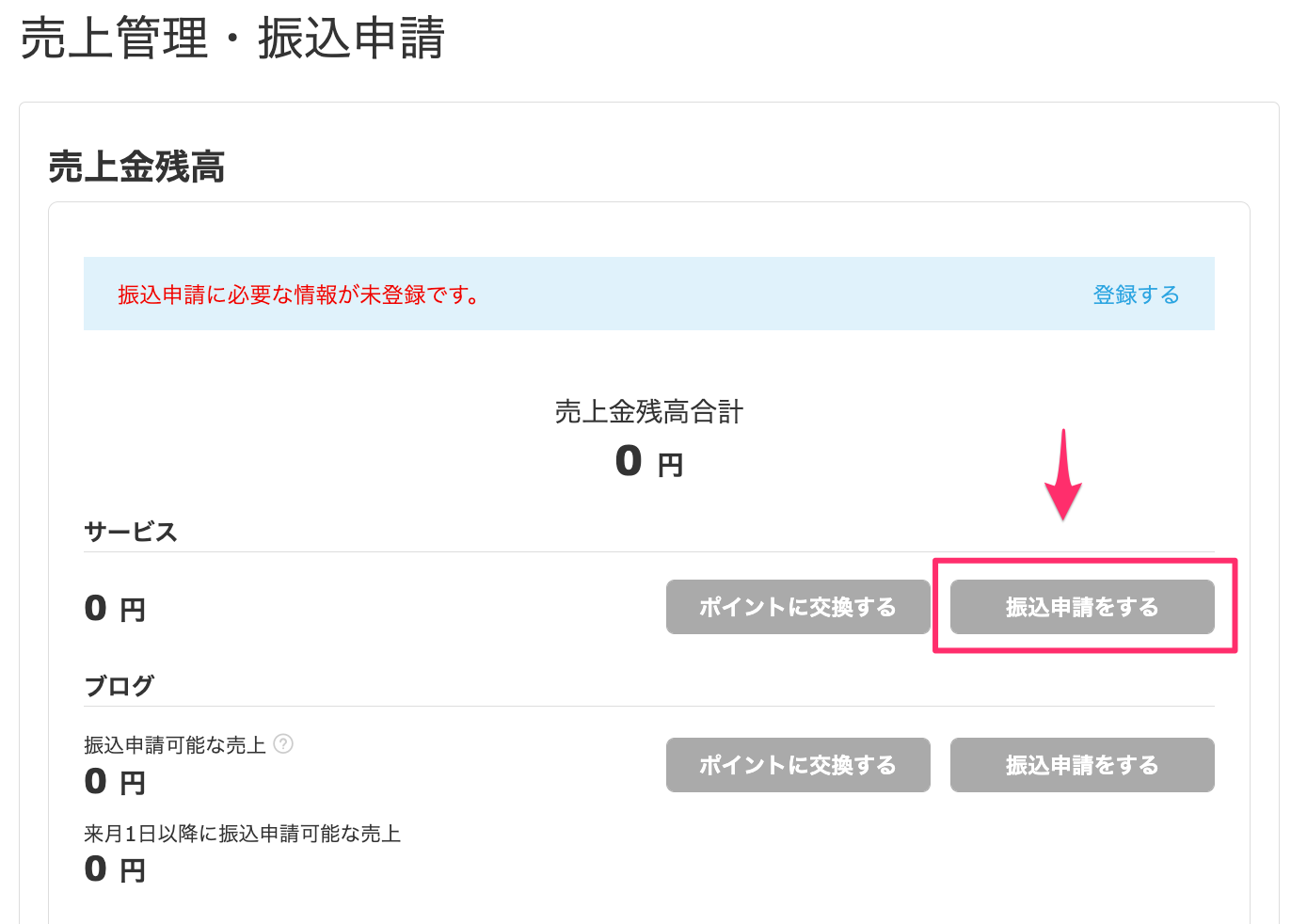Click ポイントに交換する in the サービス row
1291x924 pixels.
coord(798,607)
